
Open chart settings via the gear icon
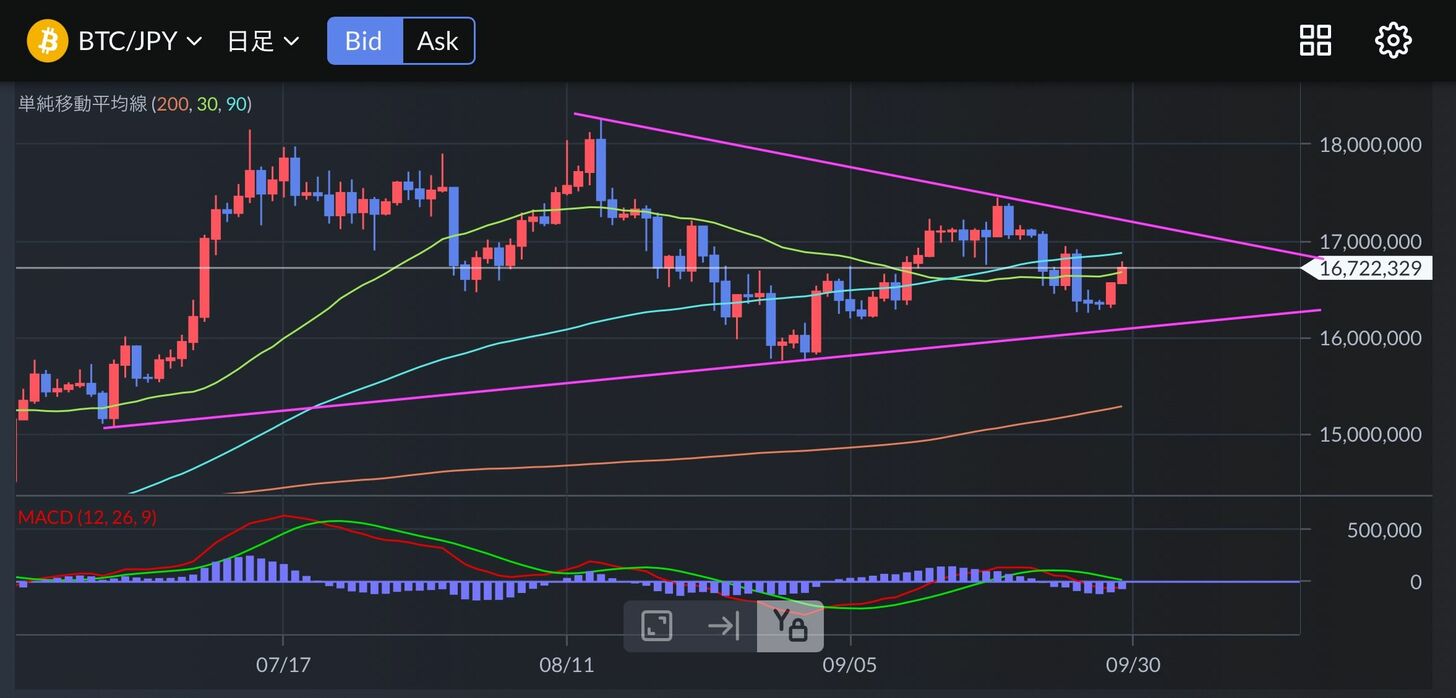point(1393,41)
